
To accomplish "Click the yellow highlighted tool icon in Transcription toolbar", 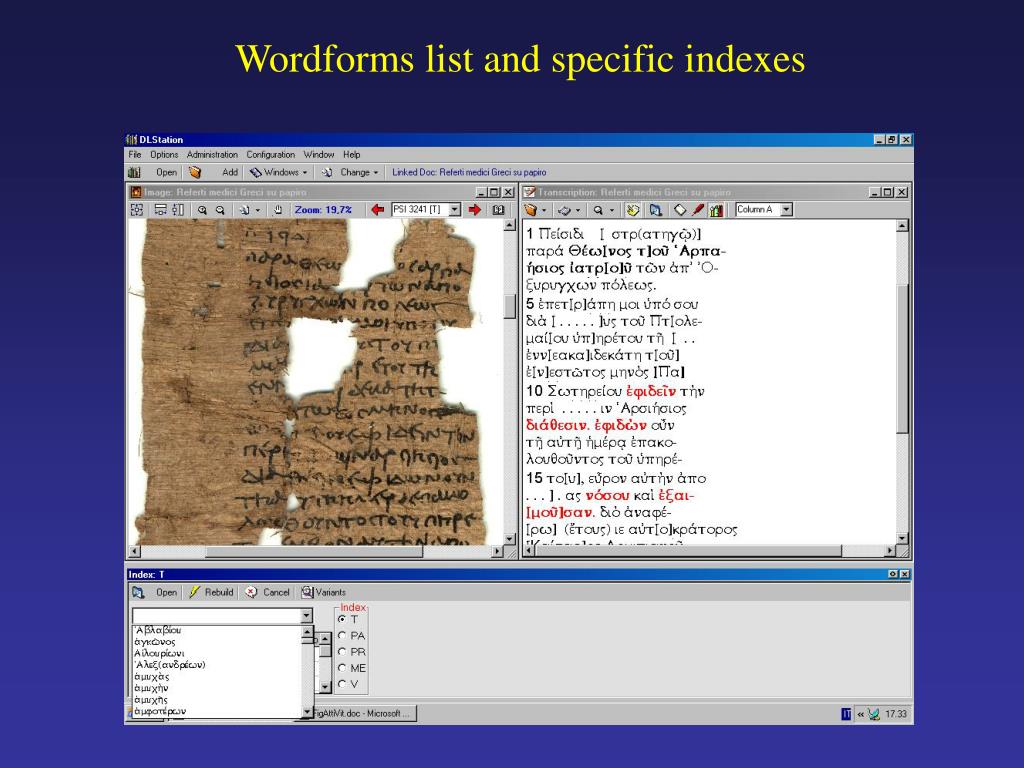I will coord(632,210).
